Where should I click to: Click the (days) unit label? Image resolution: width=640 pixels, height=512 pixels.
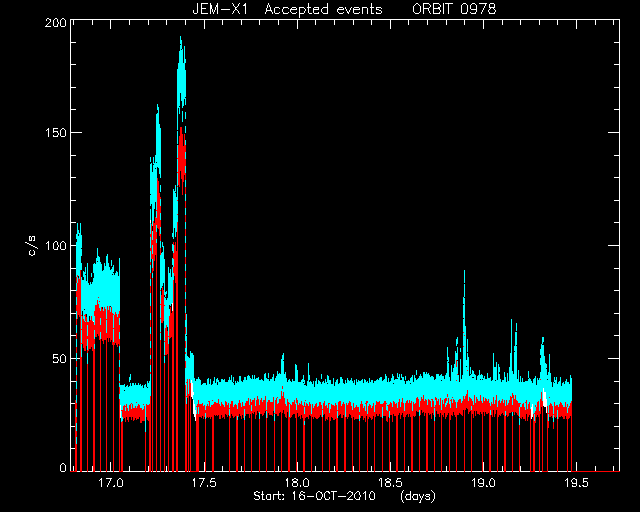[x=418, y=496]
